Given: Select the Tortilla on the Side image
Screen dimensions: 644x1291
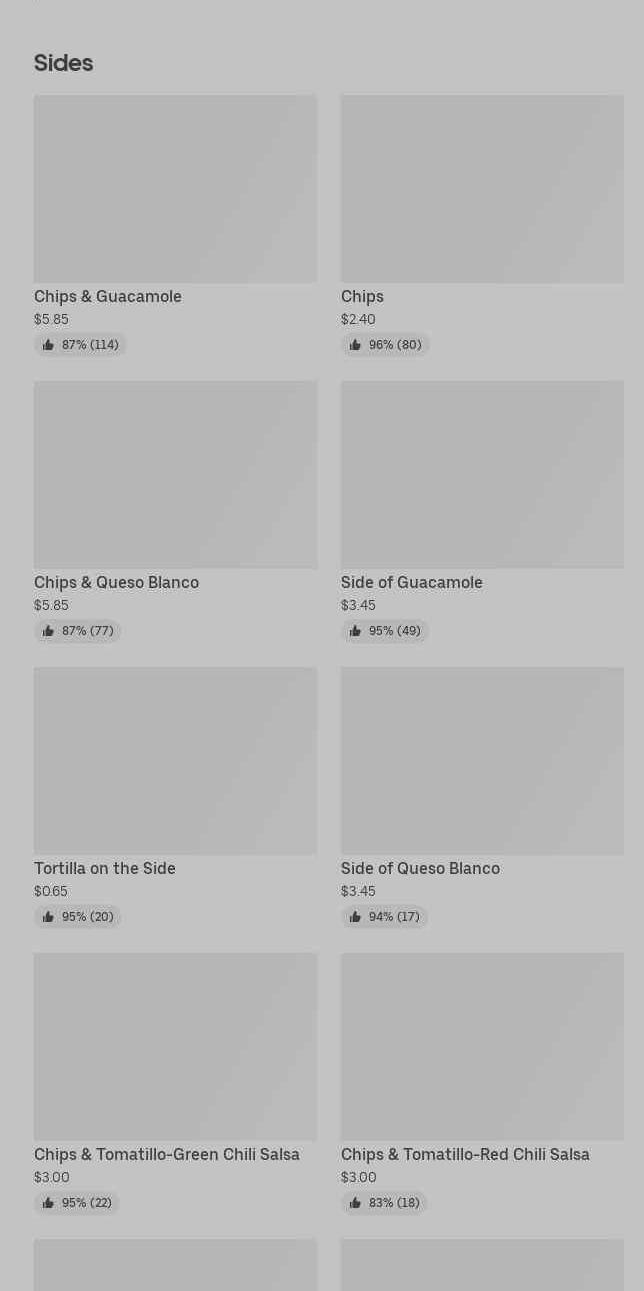Looking at the screenshot, I should [175, 761].
